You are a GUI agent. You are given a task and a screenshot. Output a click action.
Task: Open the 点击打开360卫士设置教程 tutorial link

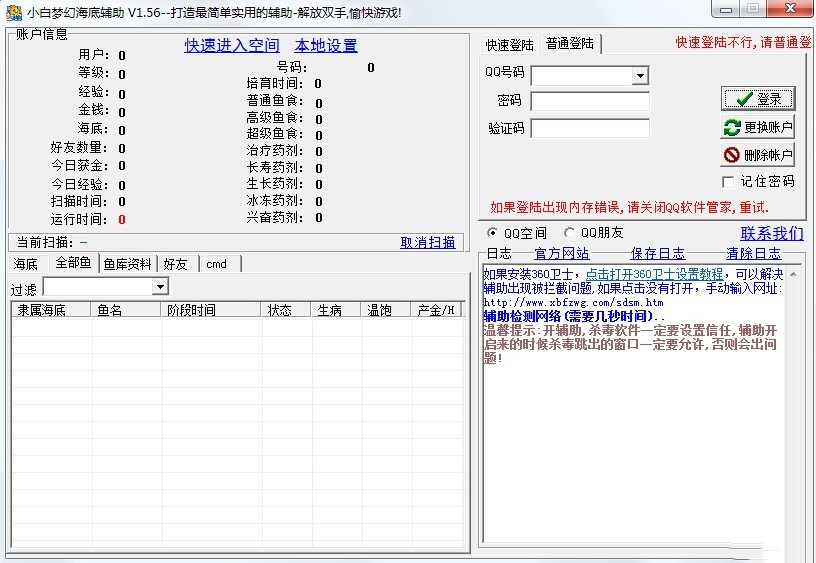coord(654,274)
